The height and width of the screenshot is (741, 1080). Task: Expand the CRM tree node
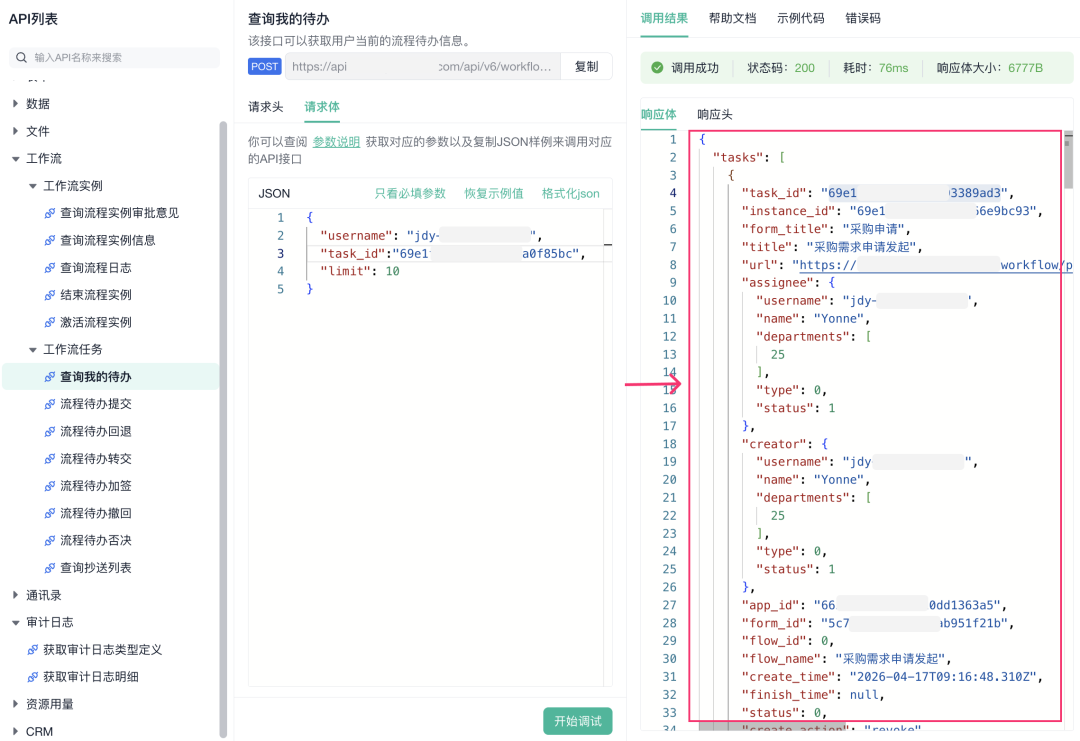tap(15, 731)
